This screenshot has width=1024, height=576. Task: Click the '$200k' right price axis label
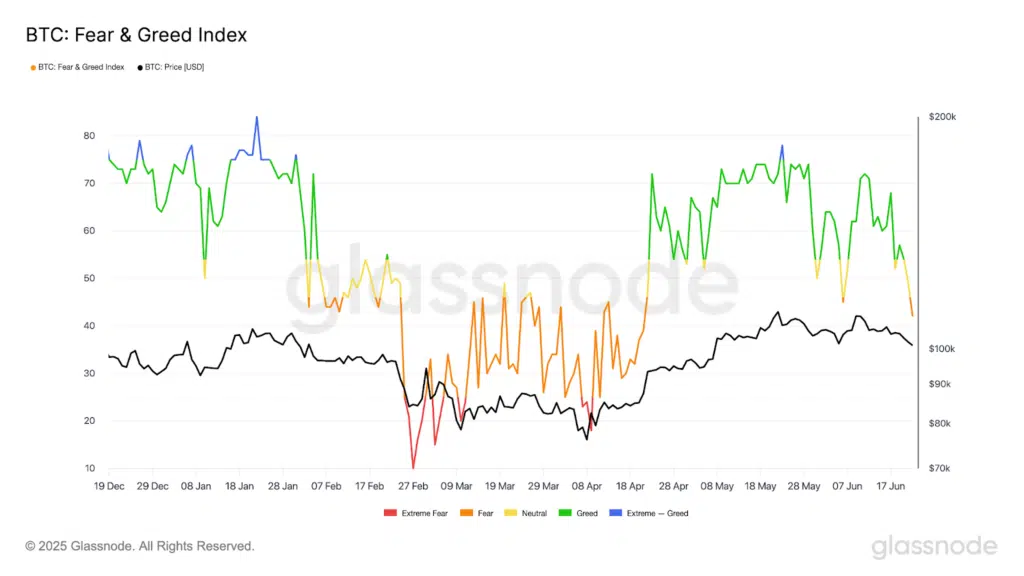coord(942,118)
